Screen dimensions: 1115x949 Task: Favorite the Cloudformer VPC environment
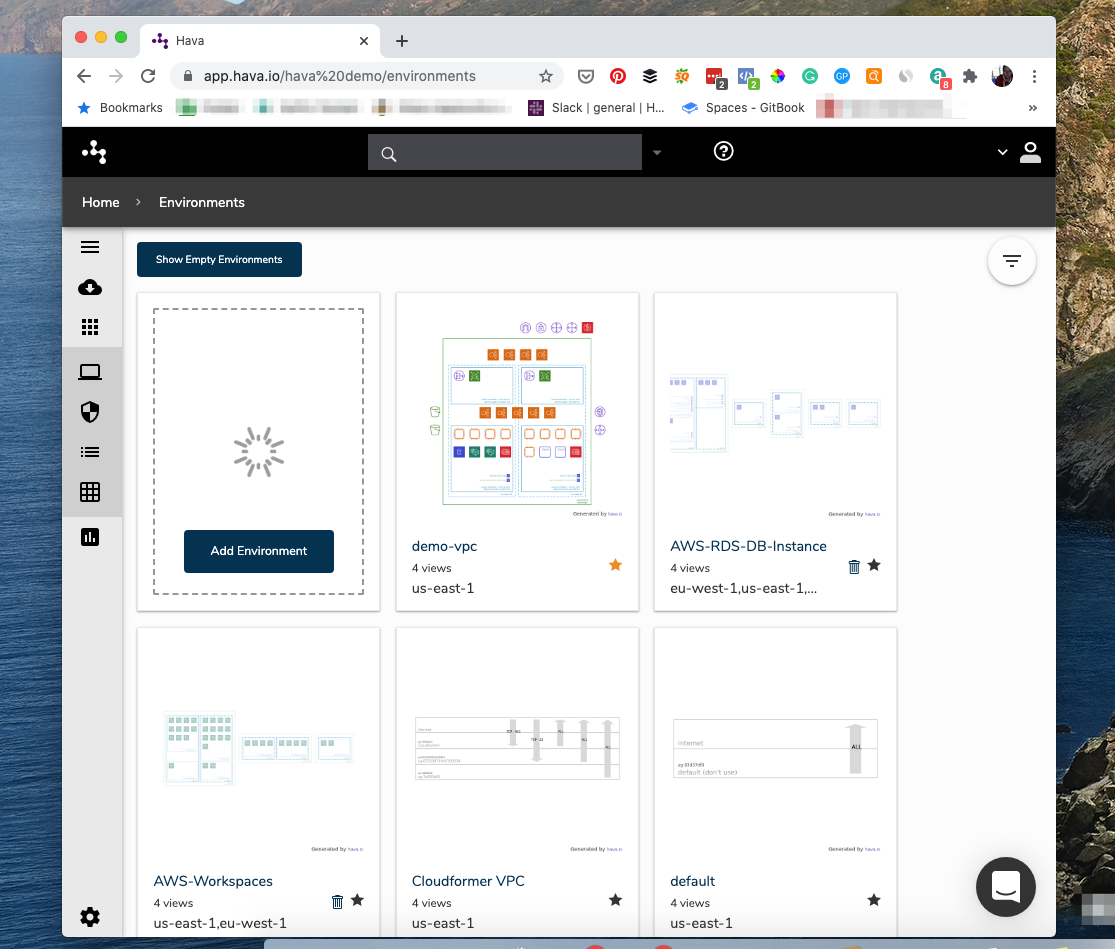tap(616, 900)
